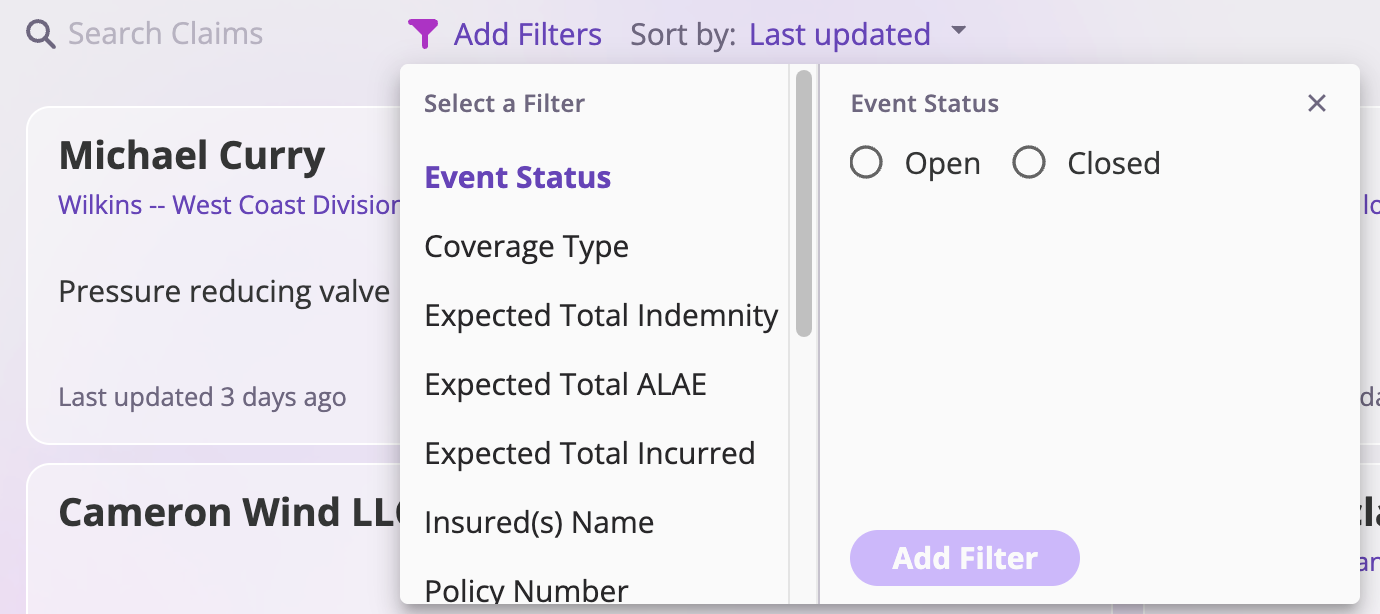Expand the Sort by dropdown arrow
Image resolution: width=1380 pixels, height=614 pixels.
(x=958, y=31)
